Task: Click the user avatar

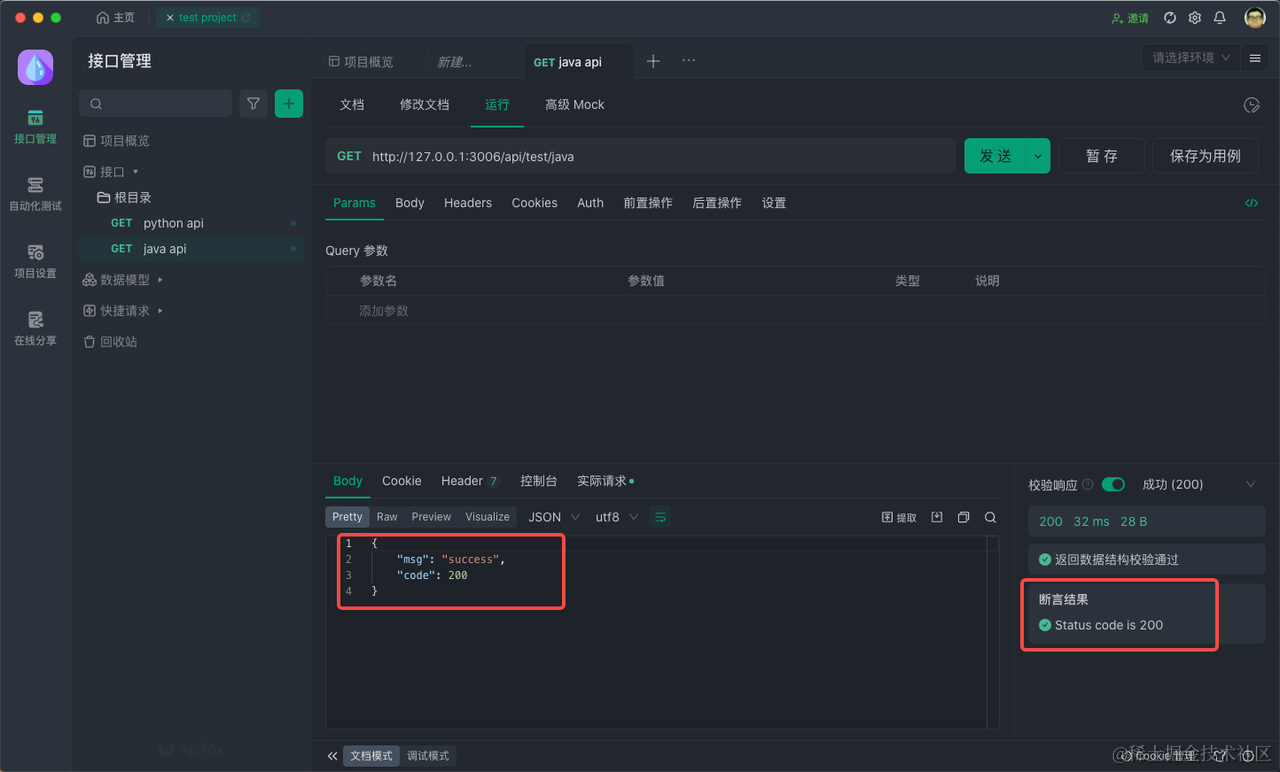Action: (1255, 18)
